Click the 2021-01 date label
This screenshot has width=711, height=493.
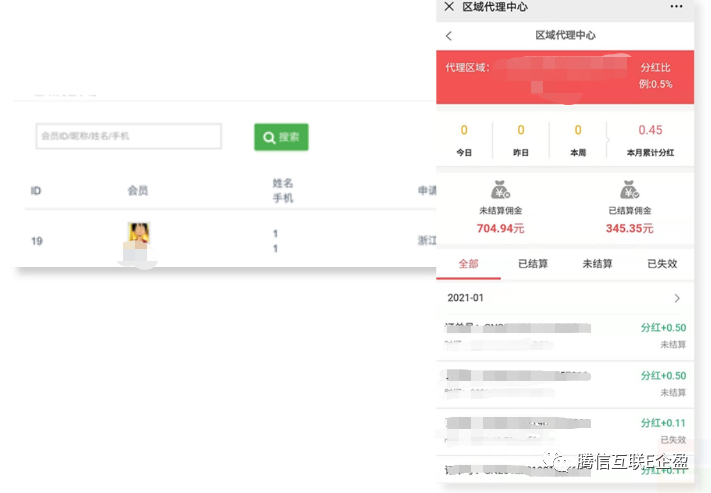(x=465, y=298)
